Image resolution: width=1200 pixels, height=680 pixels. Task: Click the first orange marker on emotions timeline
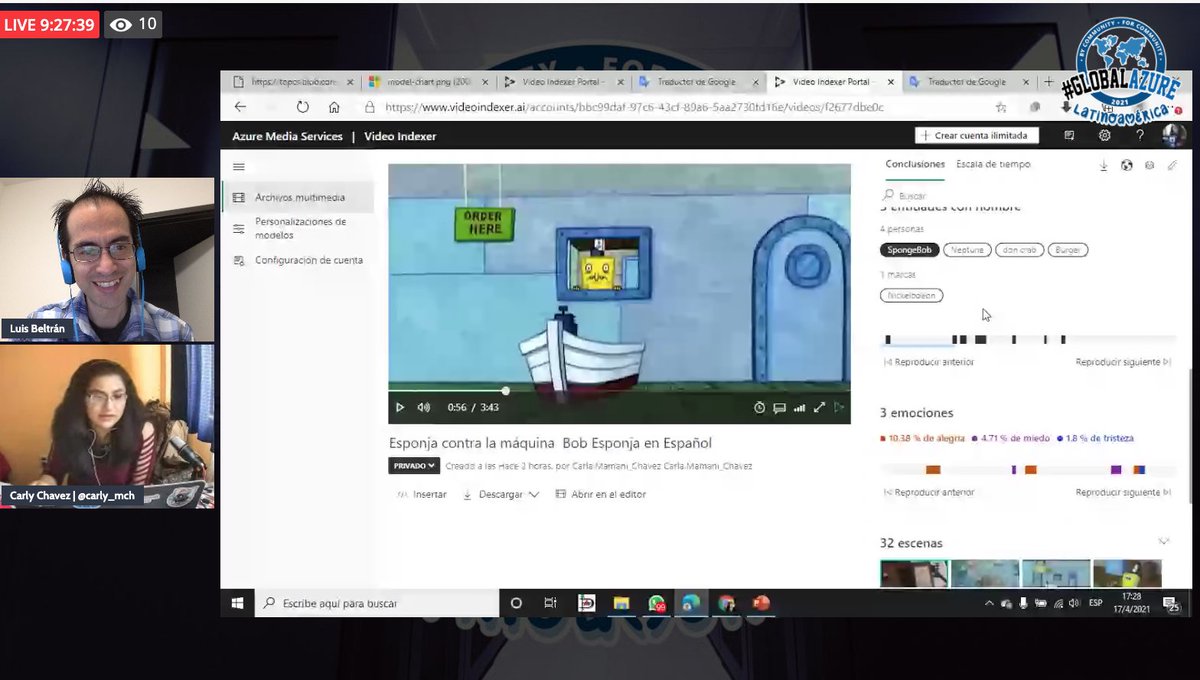coord(933,470)
